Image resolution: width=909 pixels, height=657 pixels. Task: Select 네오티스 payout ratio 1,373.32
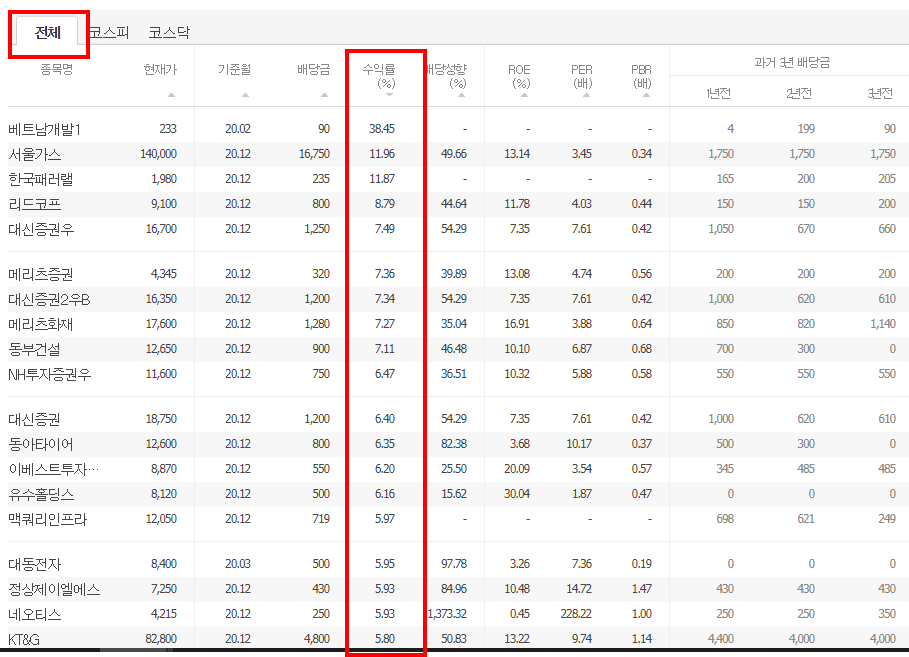(447, 614)
